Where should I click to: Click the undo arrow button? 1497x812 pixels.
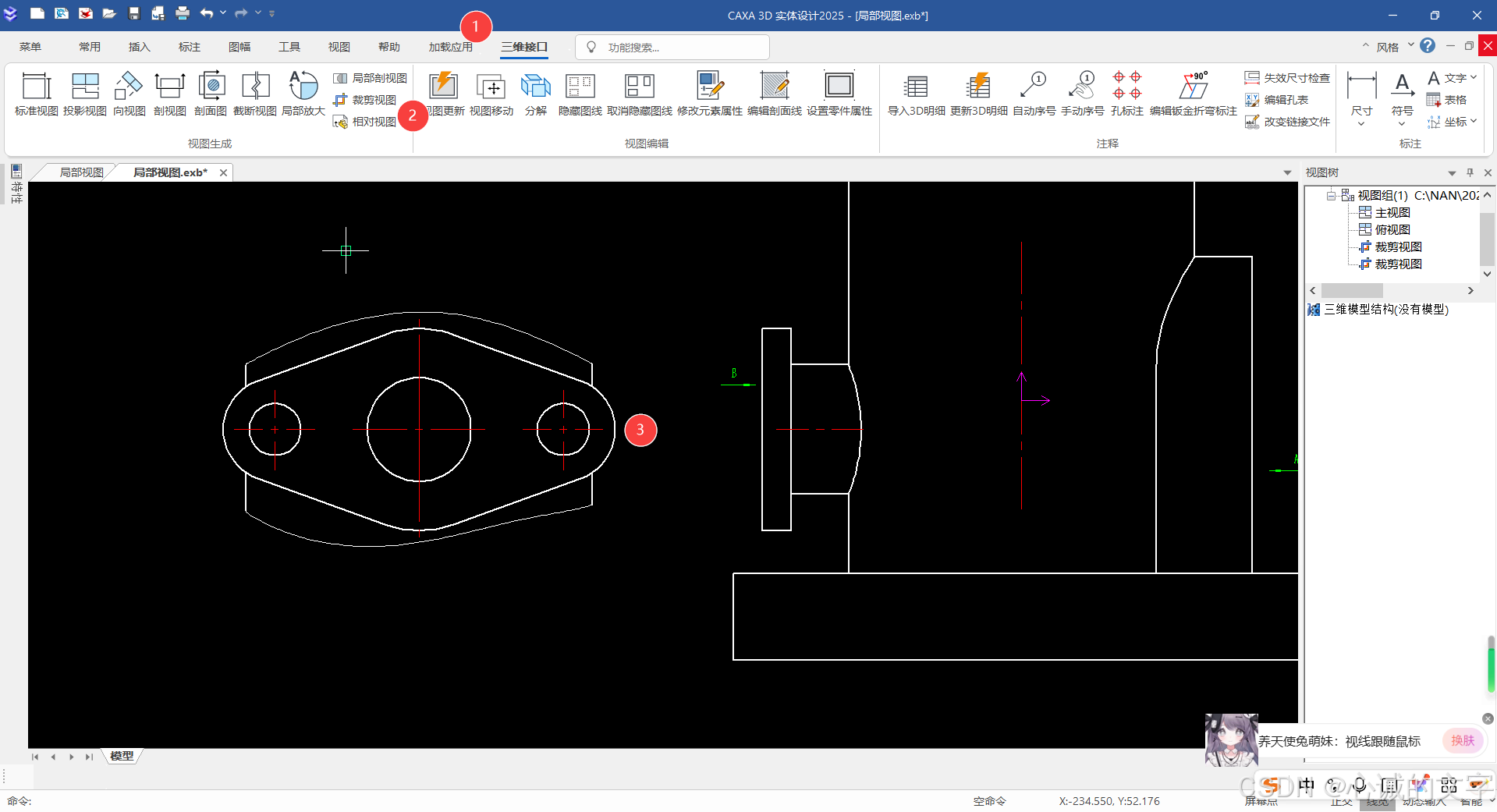(x=207, y=13)
